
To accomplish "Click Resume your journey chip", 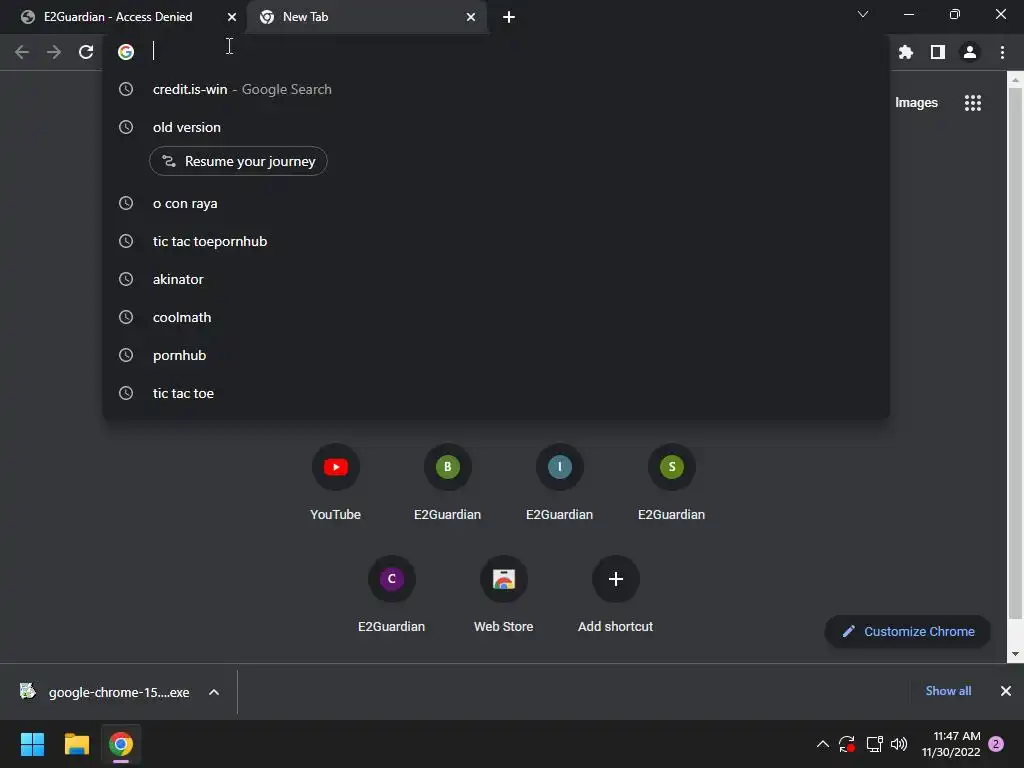I will coord(238,161).
